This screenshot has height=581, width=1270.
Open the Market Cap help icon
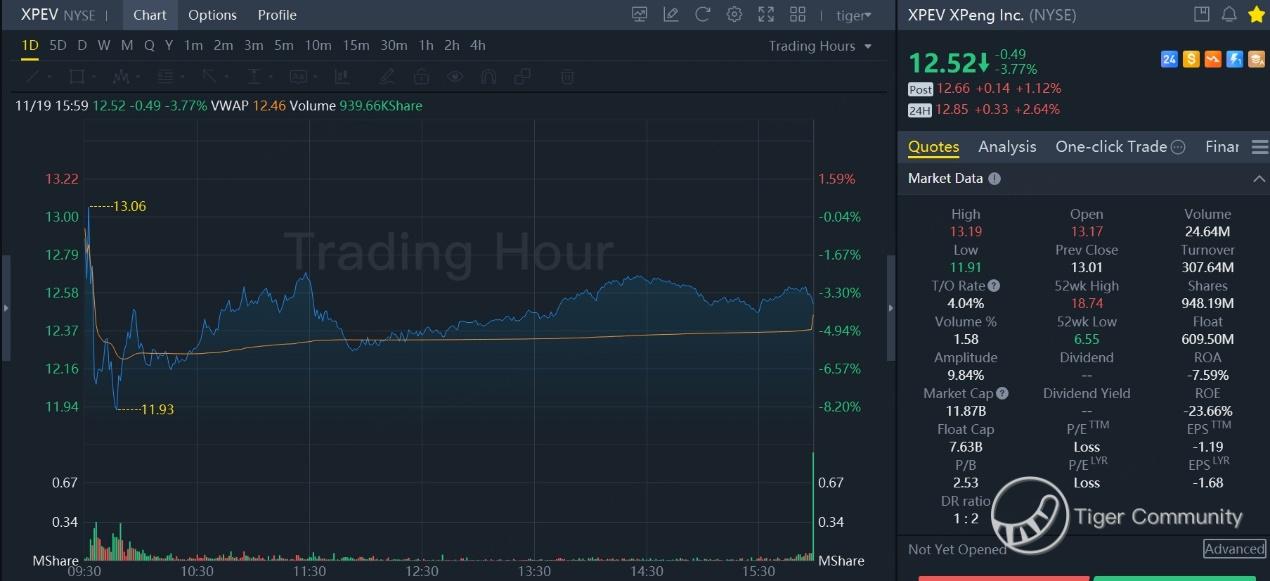coord(1002,394)
